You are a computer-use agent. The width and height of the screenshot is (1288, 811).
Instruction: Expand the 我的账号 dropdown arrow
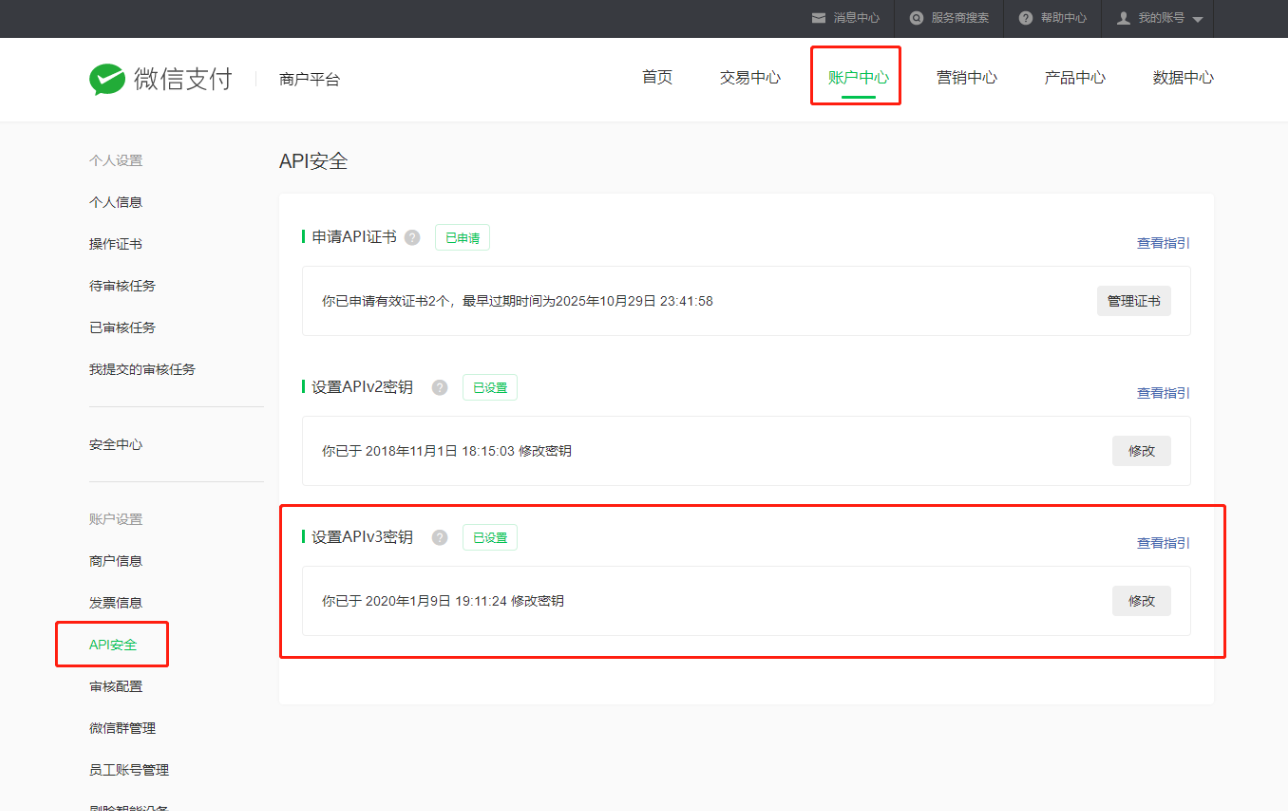point(1197,19)
